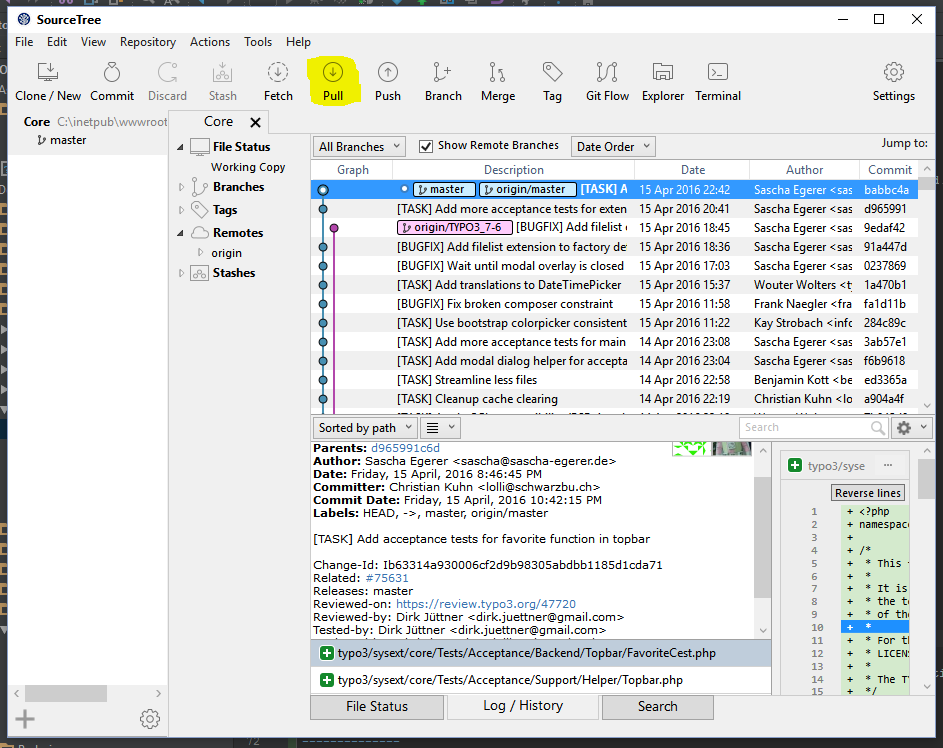Open the Actions menu
Viewport: 943px width, 748px height.
tap(210, 42)
